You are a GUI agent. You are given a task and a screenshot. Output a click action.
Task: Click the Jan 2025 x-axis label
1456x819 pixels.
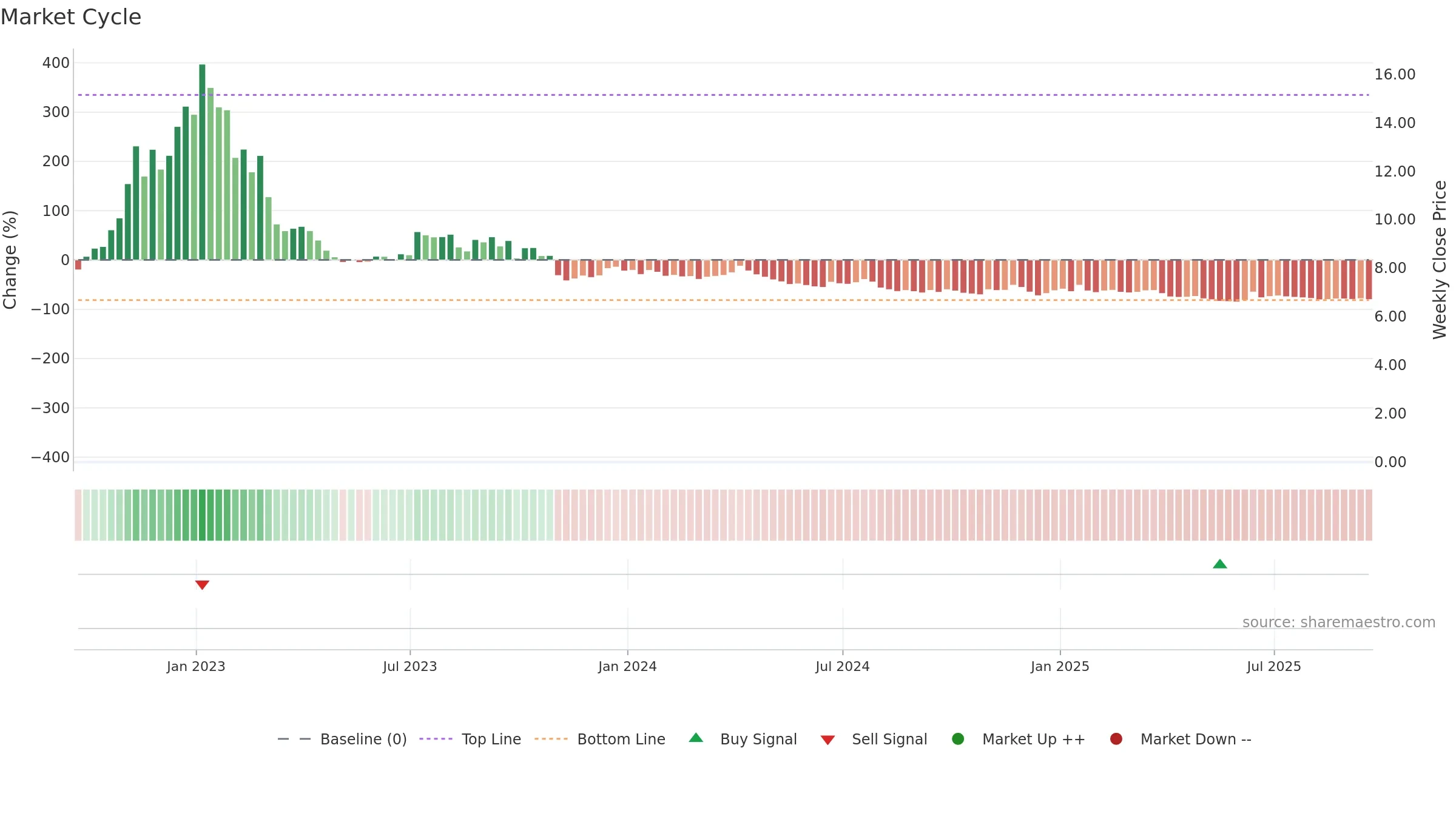tap(1060, 667)
